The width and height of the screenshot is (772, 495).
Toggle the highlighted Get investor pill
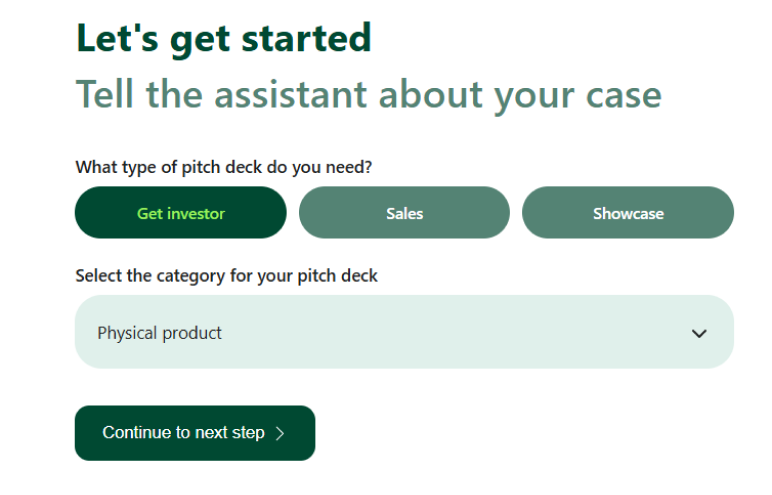click(181, 212)
